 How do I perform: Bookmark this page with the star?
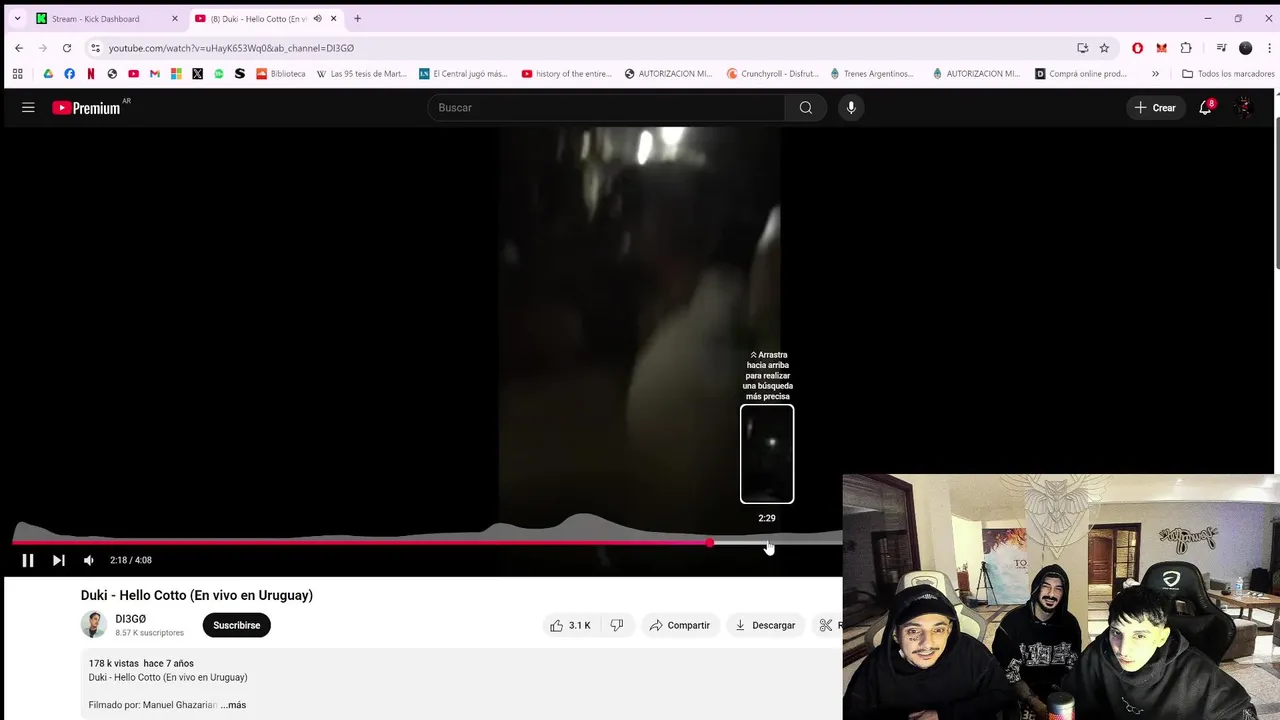point(1104,48)
